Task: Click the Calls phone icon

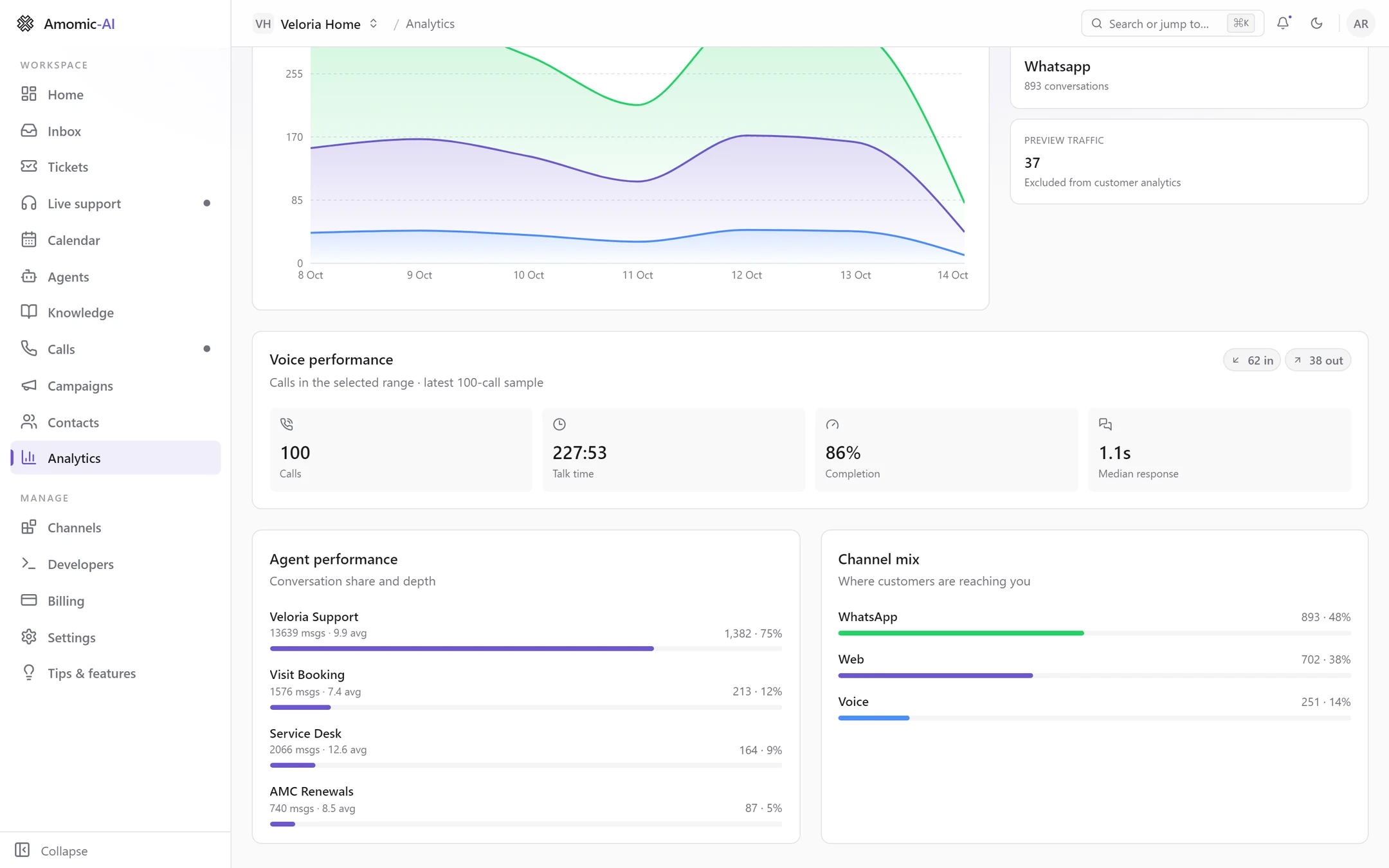Action: click(x=29, y=348)
